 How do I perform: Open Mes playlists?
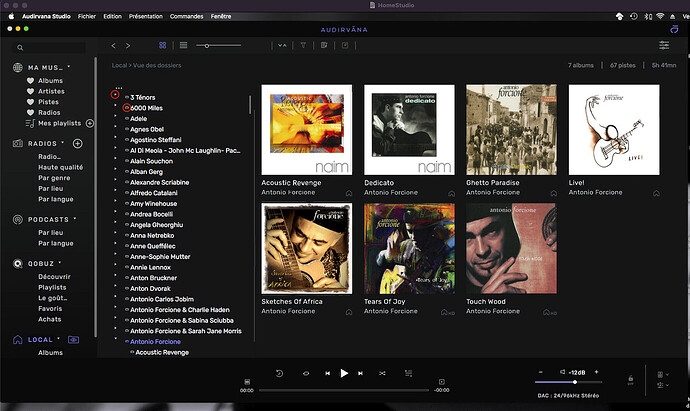point(59,123)
